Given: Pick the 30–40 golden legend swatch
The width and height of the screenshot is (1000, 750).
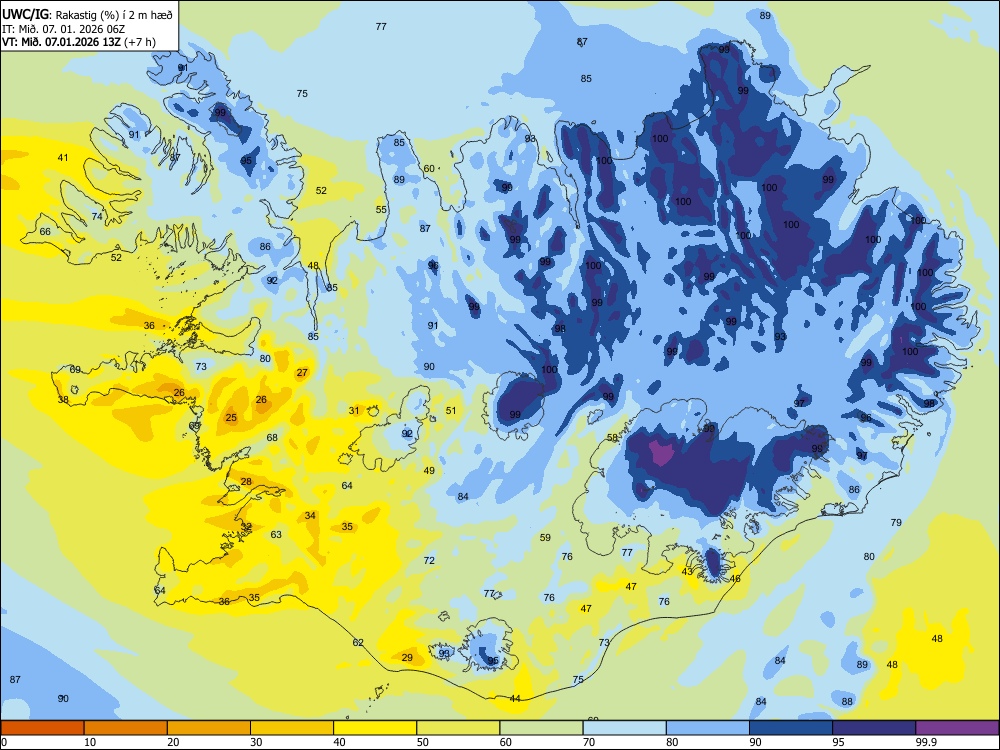Looking at the screenshot, I should [292, 728].
